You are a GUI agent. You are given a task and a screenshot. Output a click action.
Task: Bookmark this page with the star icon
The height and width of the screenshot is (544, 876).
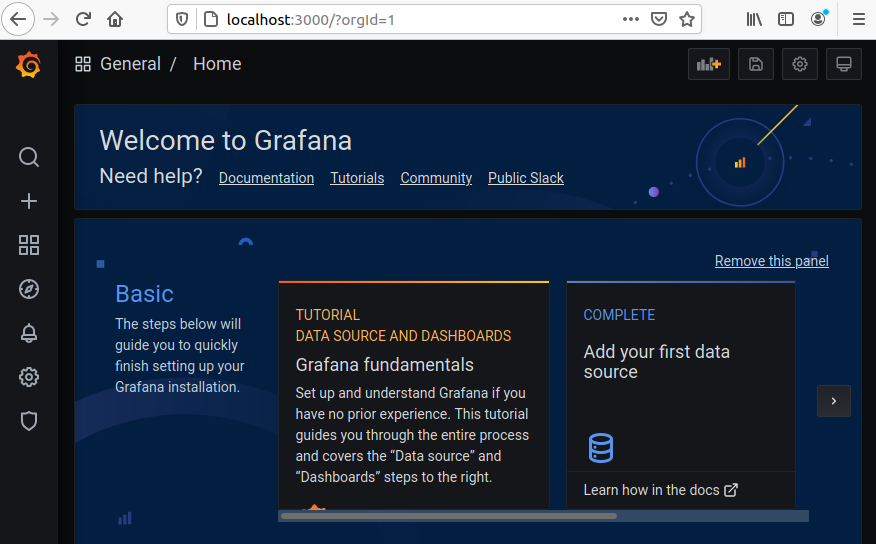tap(687, 20)
